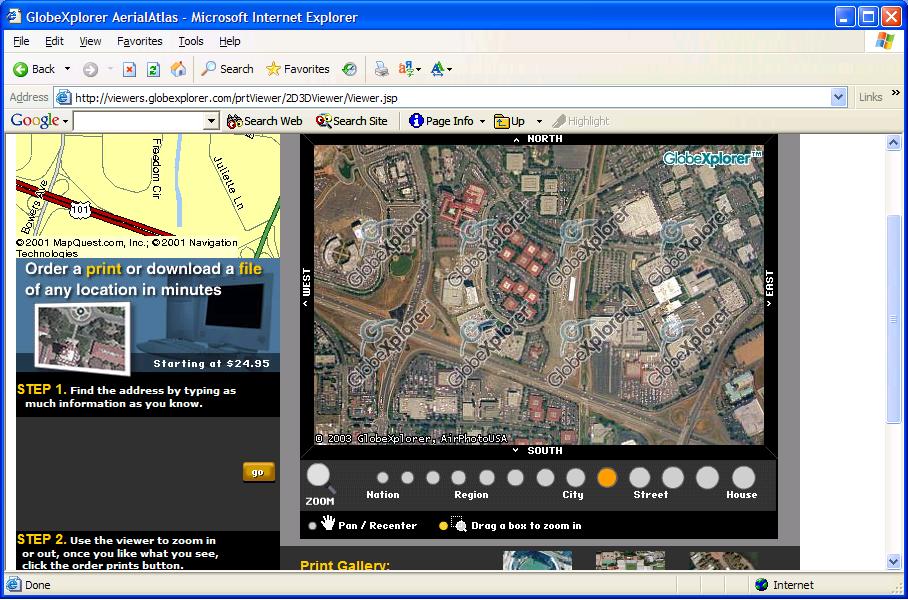Click the Print icon in toolbar
908x600 pixels.
coord(381,69)
